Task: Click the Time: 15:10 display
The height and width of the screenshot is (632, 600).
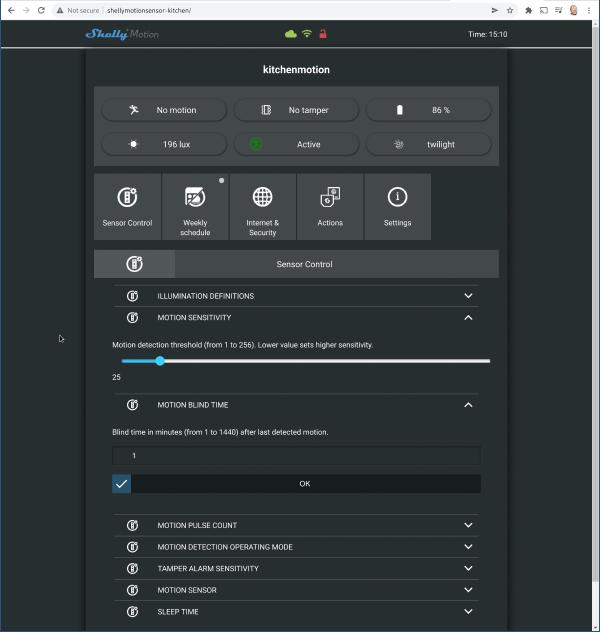Action: tap(488, 34)
